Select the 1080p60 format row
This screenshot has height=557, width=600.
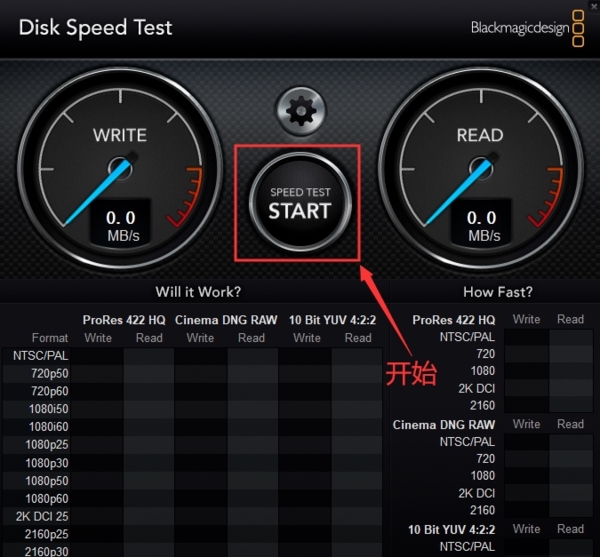pyautogui.click(x=192, y=498)
